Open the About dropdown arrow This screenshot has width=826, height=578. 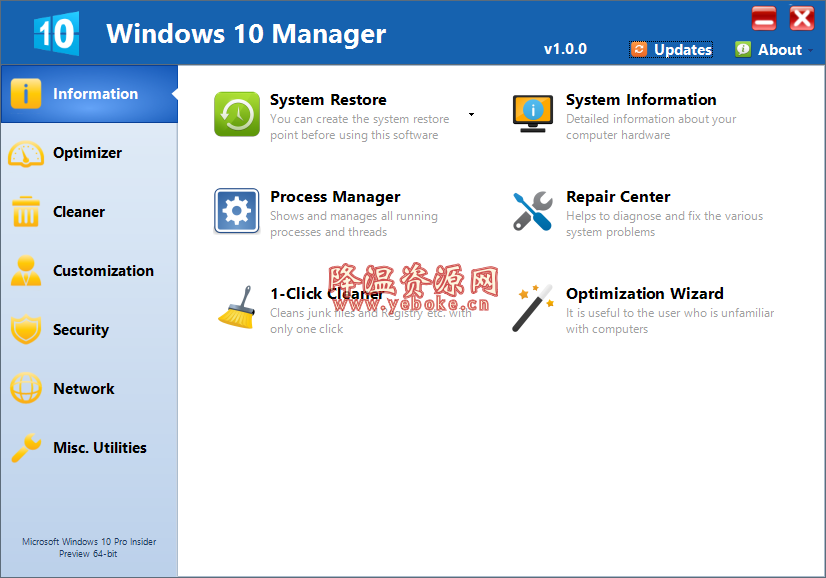[810, 50]
